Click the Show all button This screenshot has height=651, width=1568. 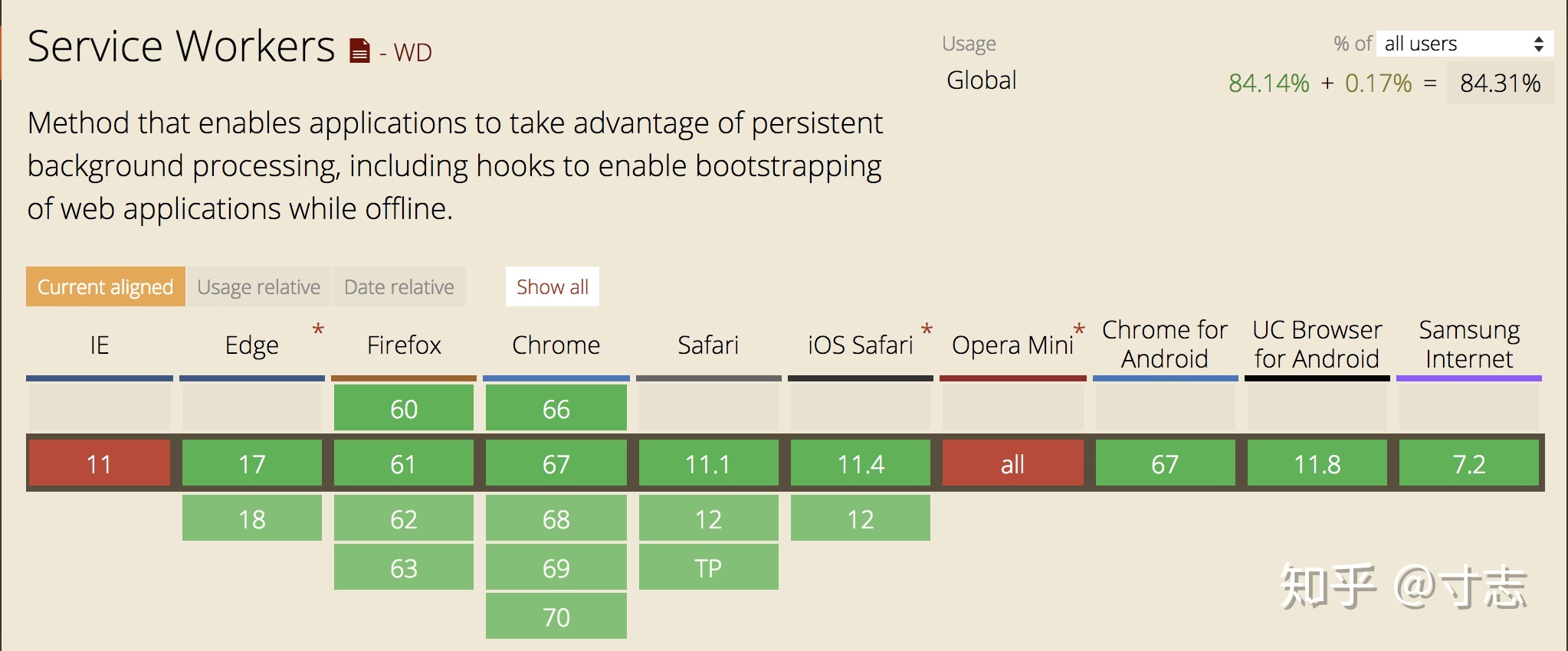click(553, 286)
